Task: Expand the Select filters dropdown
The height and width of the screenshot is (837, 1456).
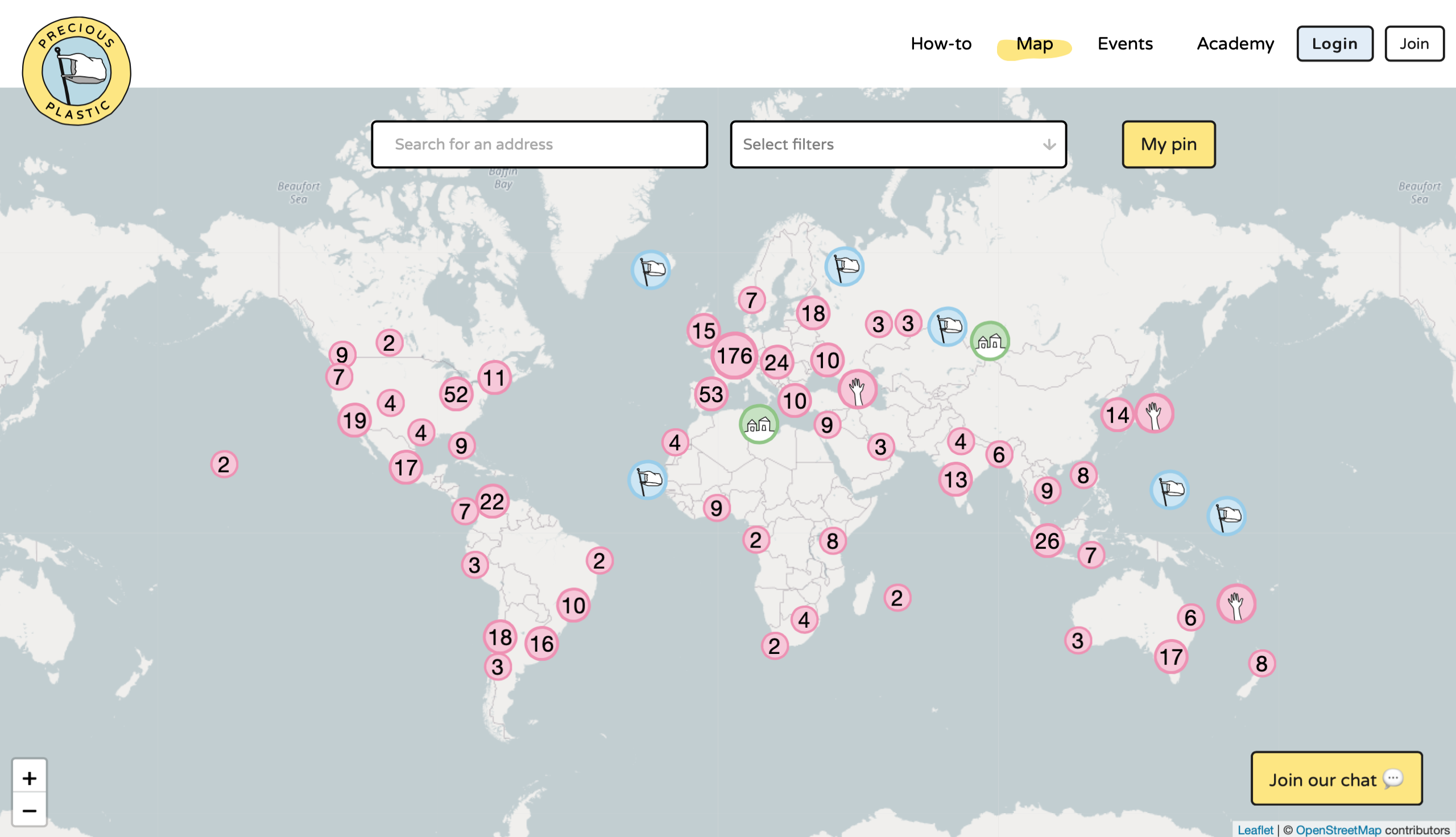Action: (x=898, y=144)
